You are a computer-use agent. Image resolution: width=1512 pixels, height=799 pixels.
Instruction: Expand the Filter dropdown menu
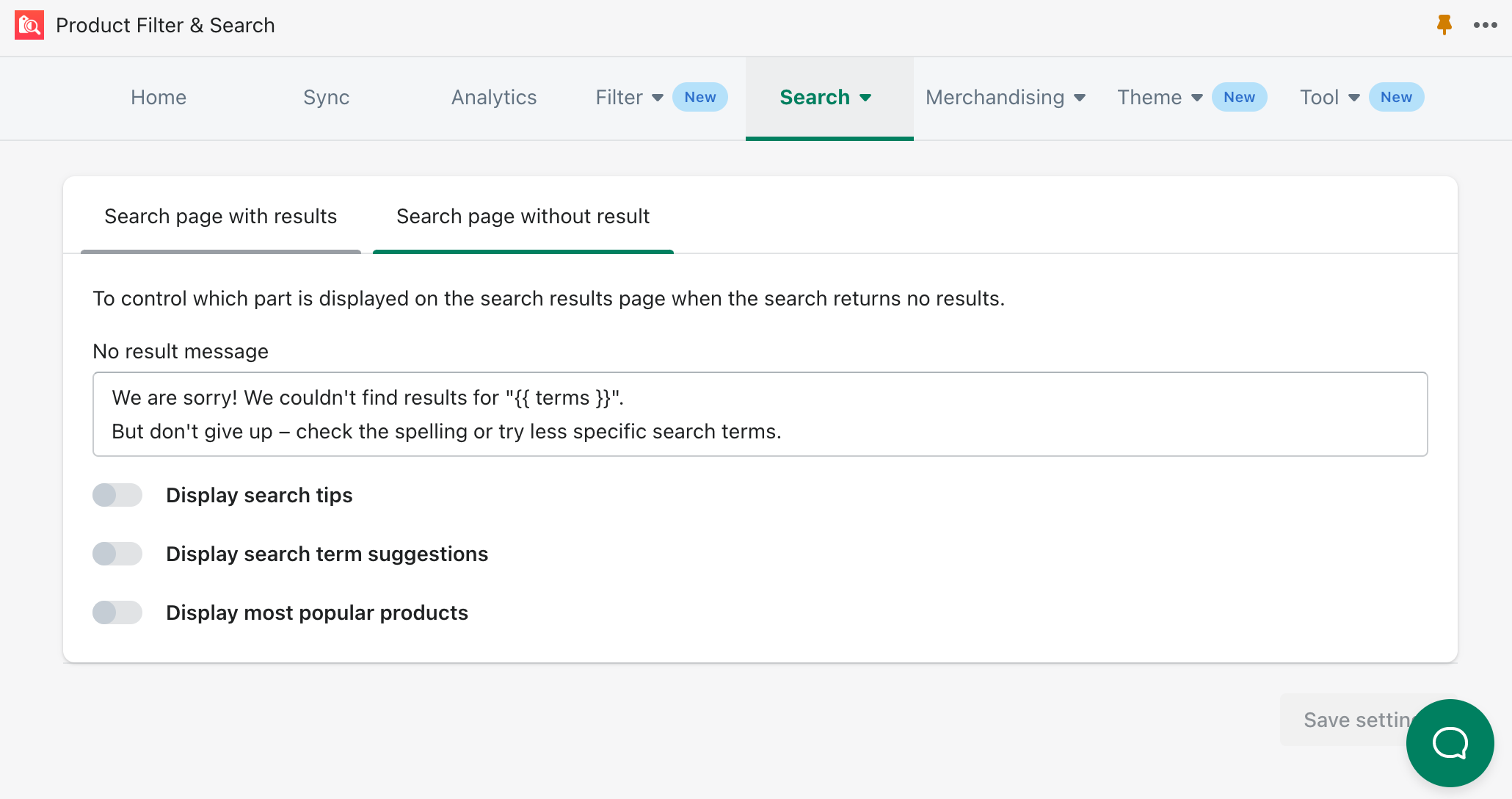click(630, 97)
